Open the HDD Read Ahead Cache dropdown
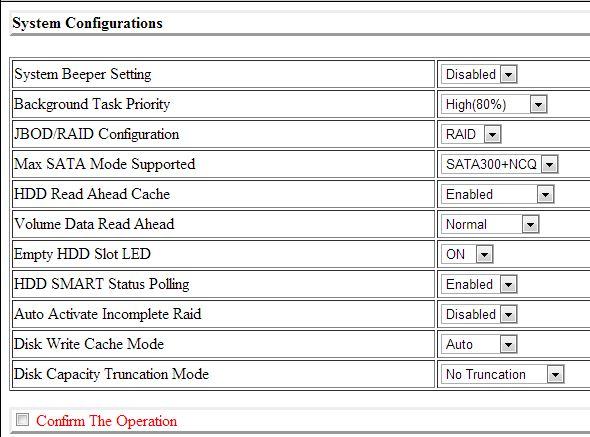This screenshot has height=437, width=590. coord(497,194)
